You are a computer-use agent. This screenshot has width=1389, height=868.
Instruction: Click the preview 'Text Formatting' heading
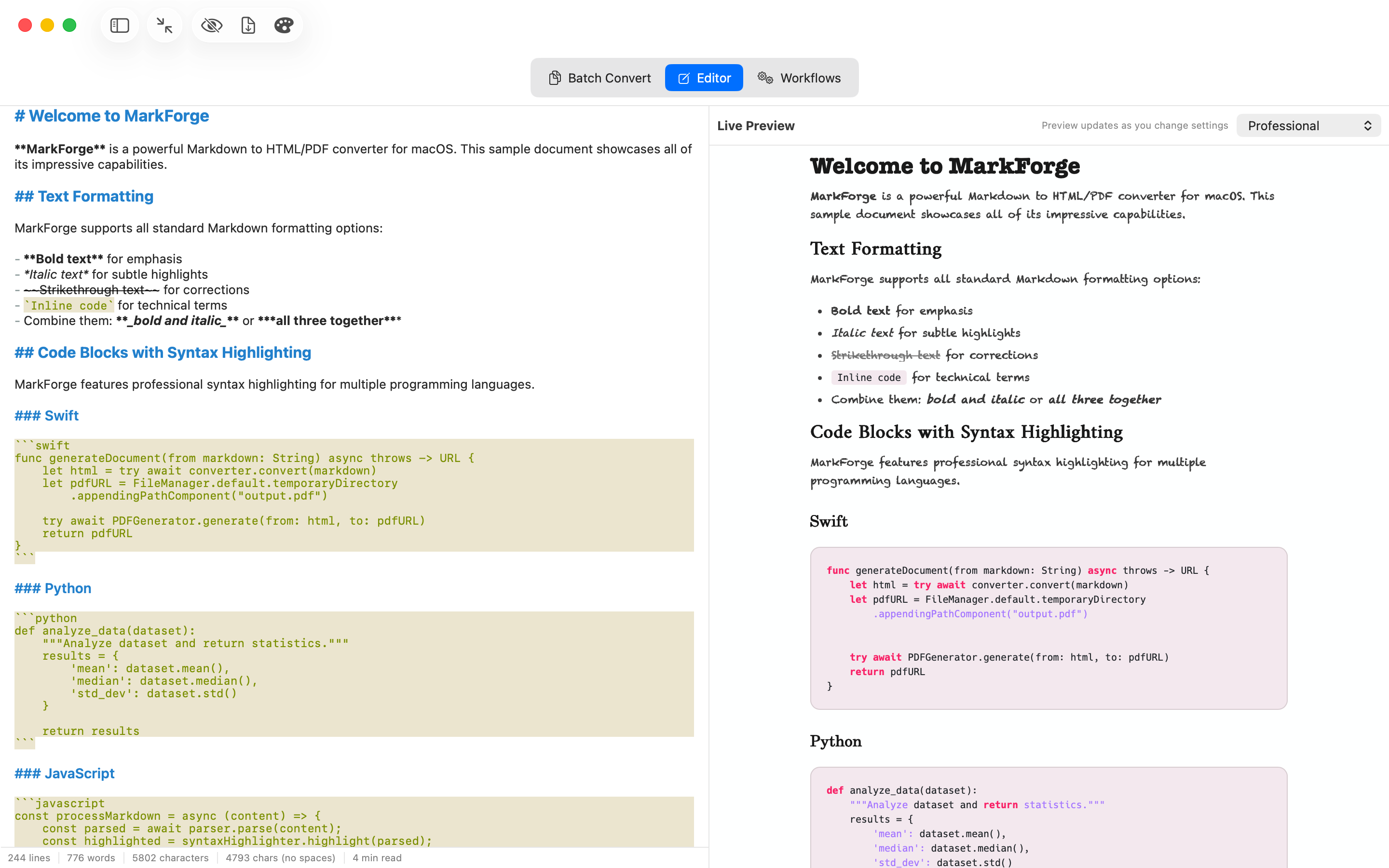tap(875, 249)
